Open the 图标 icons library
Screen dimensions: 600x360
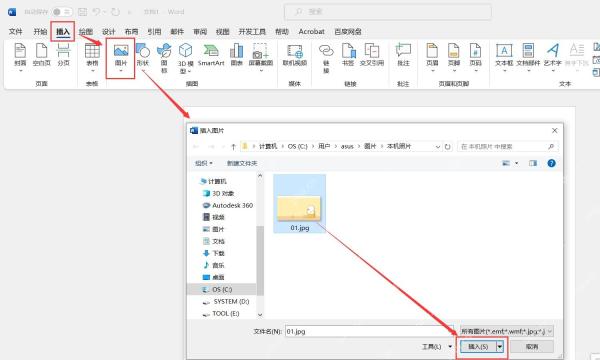coord(164,58)
